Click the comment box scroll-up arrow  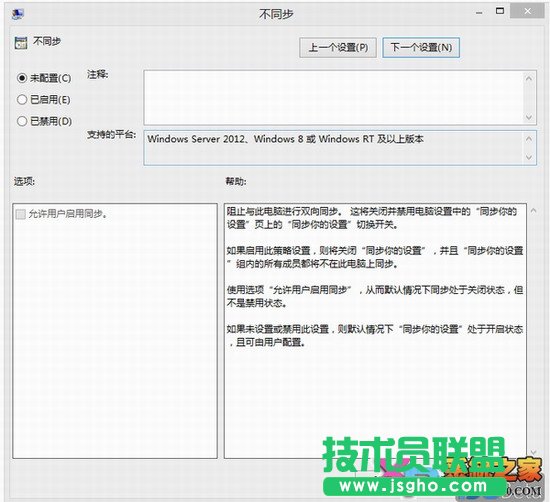tap(529, 78)
